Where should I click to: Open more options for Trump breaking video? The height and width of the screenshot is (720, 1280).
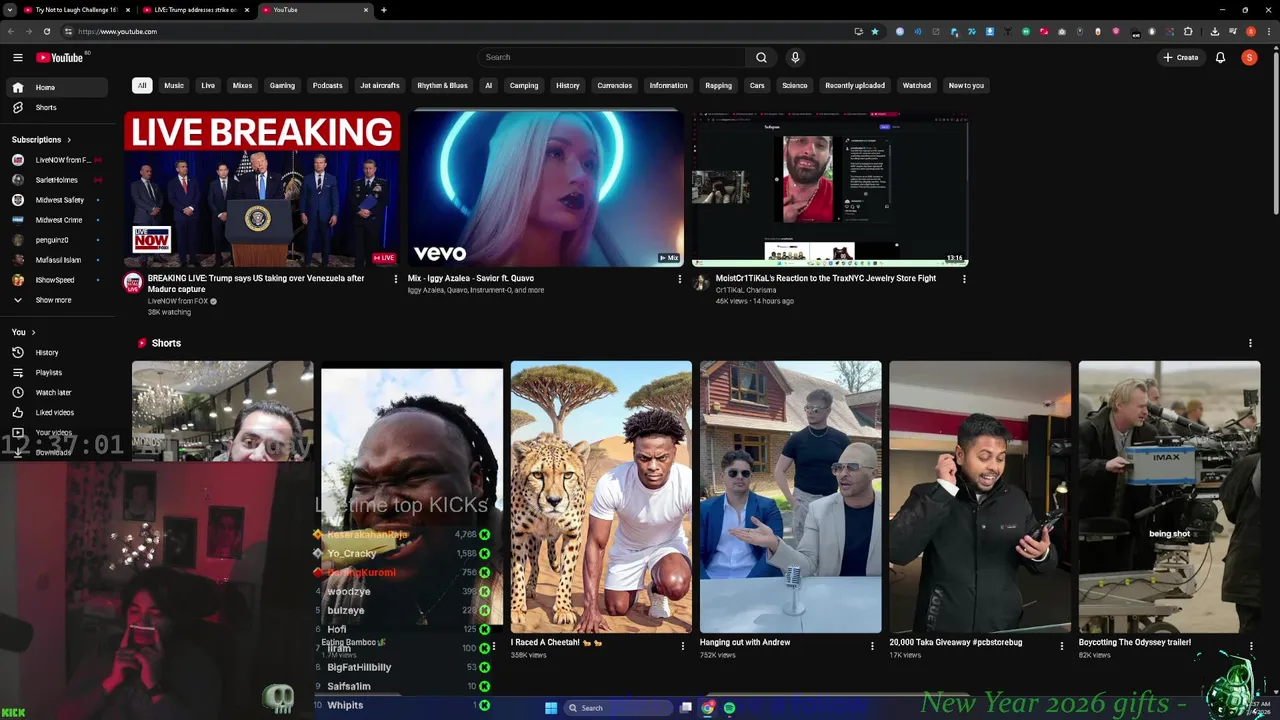tap(395, 279)
